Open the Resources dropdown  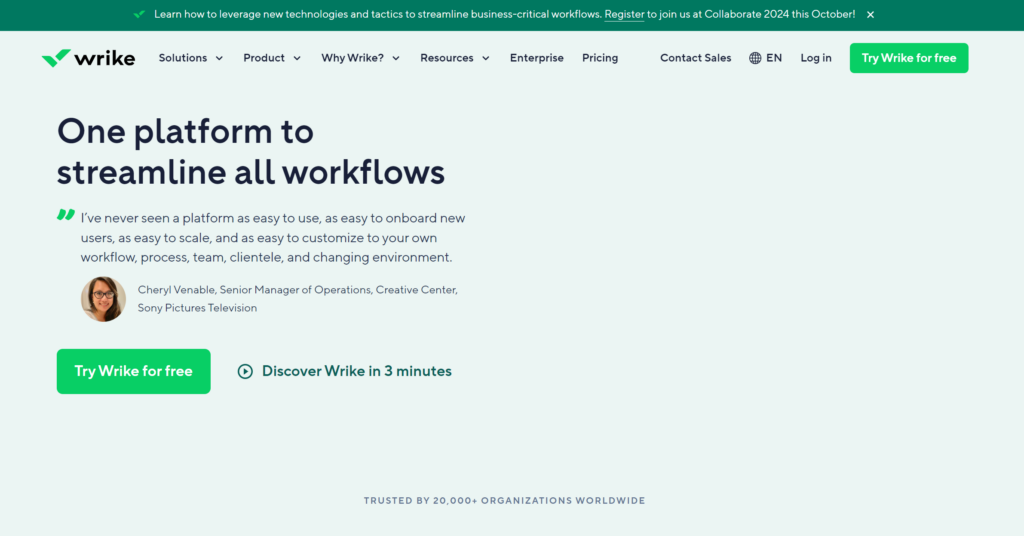tap(455, 58)
